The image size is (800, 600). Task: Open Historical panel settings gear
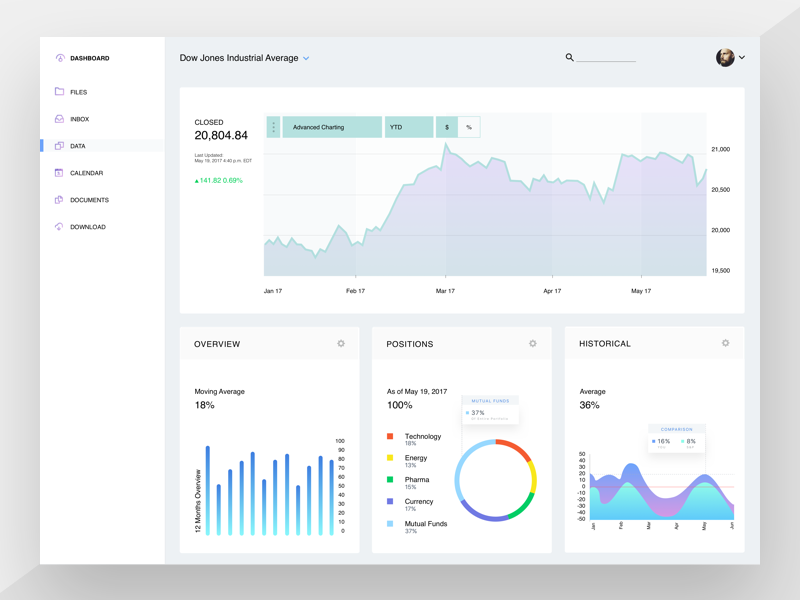click(726, 344)
